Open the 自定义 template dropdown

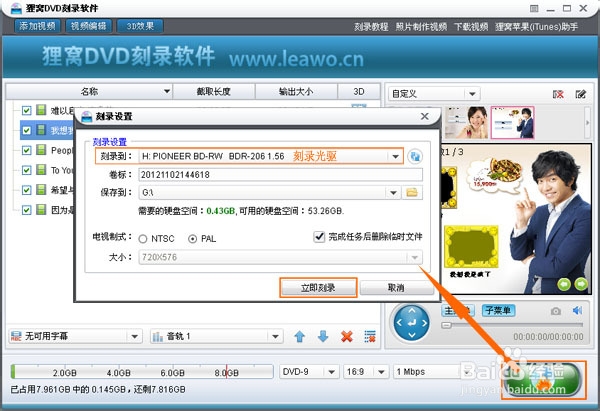pos(472,94)
